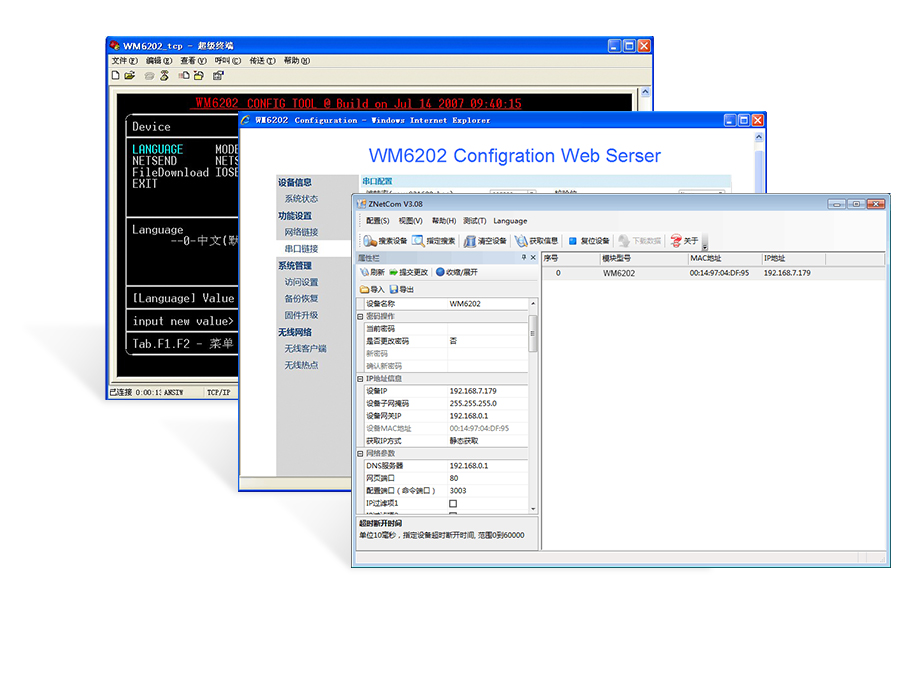
Task: Open Language menu in ZNetCom
Action: tap(510, 221)
